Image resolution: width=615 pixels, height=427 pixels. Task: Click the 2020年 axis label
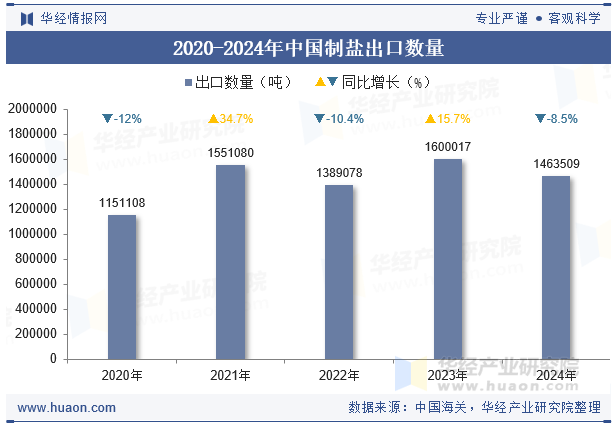tap(122, 376)
